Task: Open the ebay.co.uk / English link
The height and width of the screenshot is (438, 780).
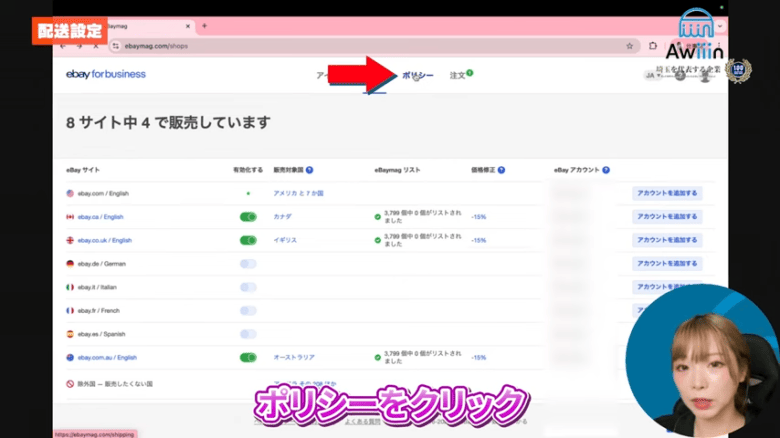Action: coord(103,240)
